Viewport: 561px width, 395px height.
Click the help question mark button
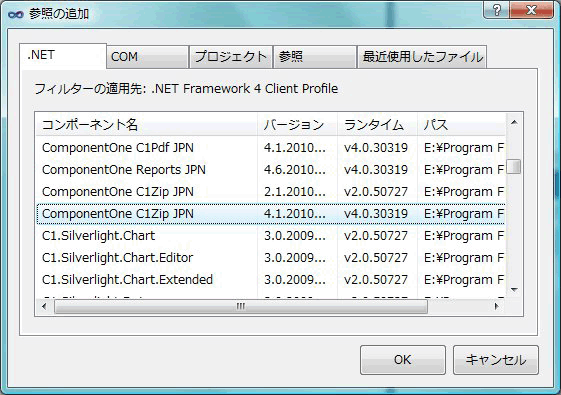(x=496, y=10)
